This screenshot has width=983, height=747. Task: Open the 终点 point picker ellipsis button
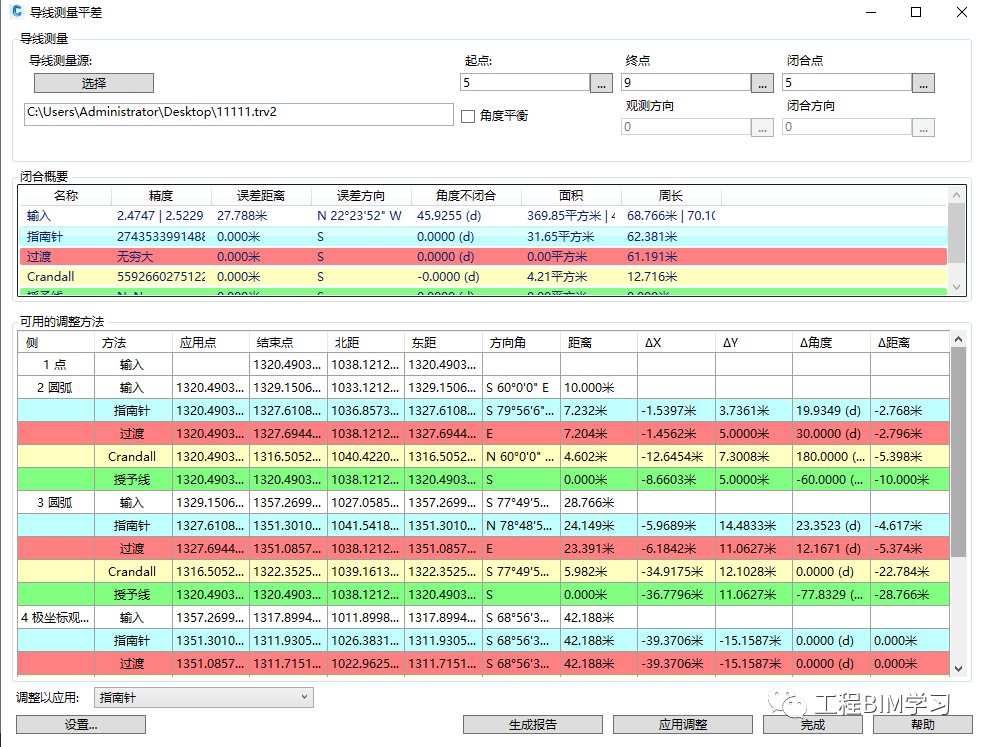pos(762,83)
